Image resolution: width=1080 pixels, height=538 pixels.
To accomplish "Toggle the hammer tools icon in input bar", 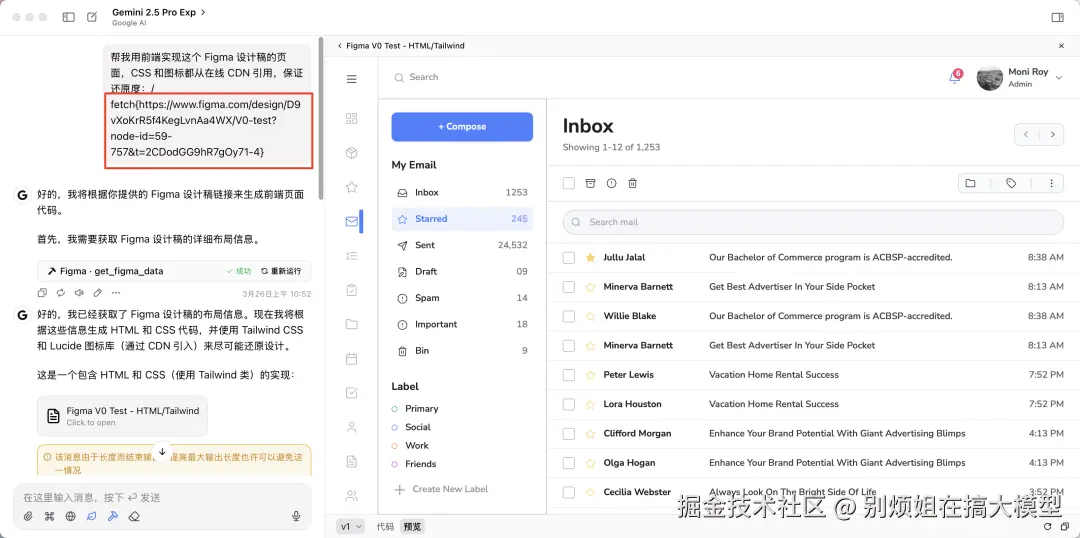I will coord(113,516).
